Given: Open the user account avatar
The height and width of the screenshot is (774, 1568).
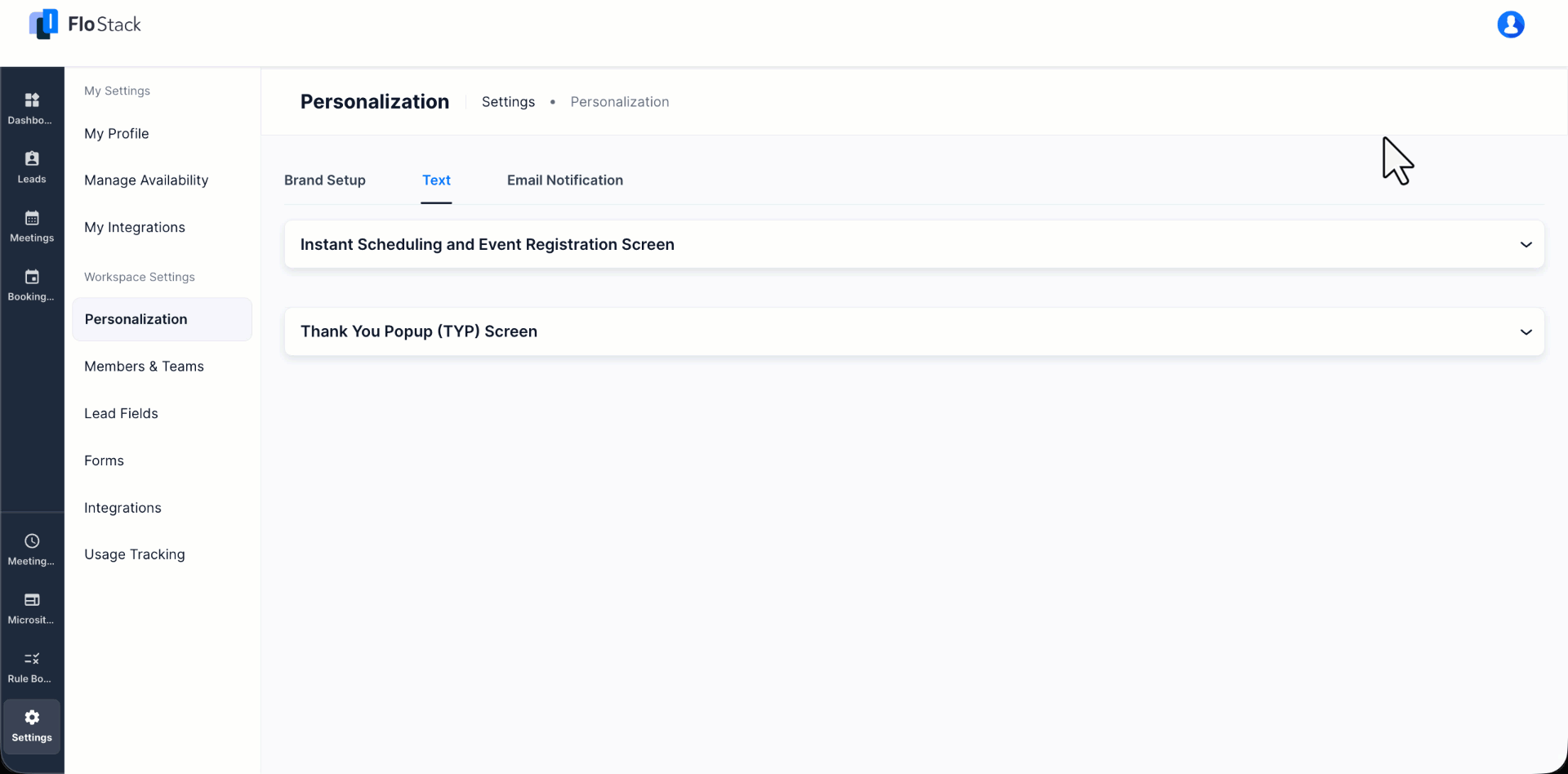Looking at the screenshot, I should 1510,24.
